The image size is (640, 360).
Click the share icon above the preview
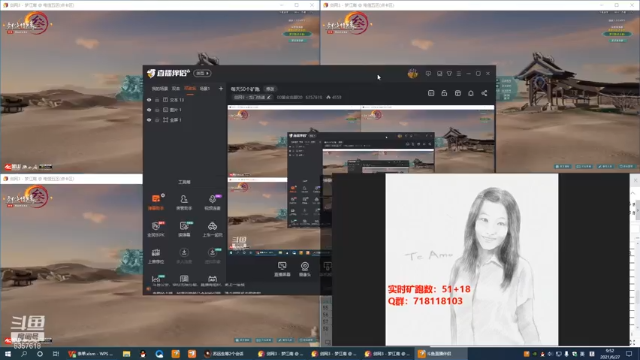(x=484, y=93)
